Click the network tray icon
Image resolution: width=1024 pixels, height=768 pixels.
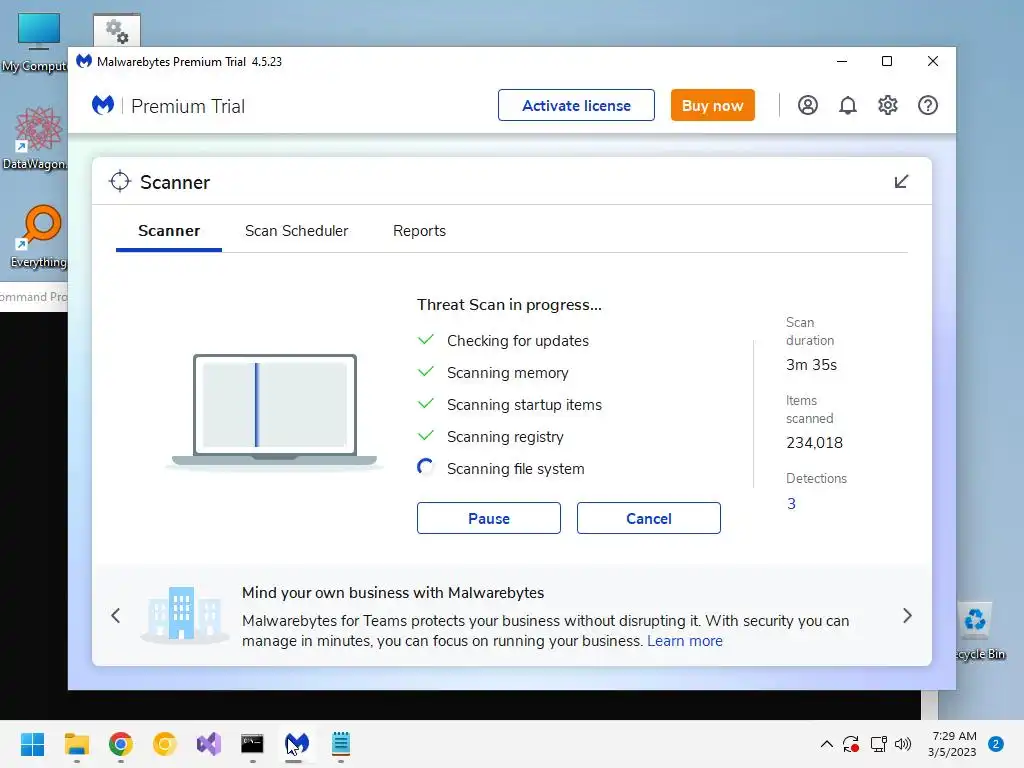[878, 744]
